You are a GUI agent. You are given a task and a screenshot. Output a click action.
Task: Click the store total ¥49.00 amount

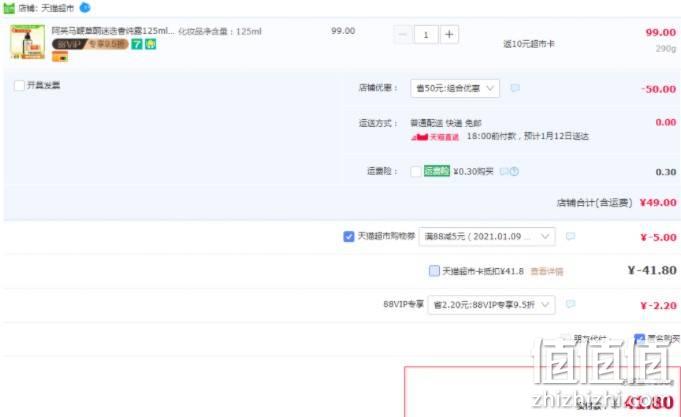pyautogui.click(x=658, y=203)
